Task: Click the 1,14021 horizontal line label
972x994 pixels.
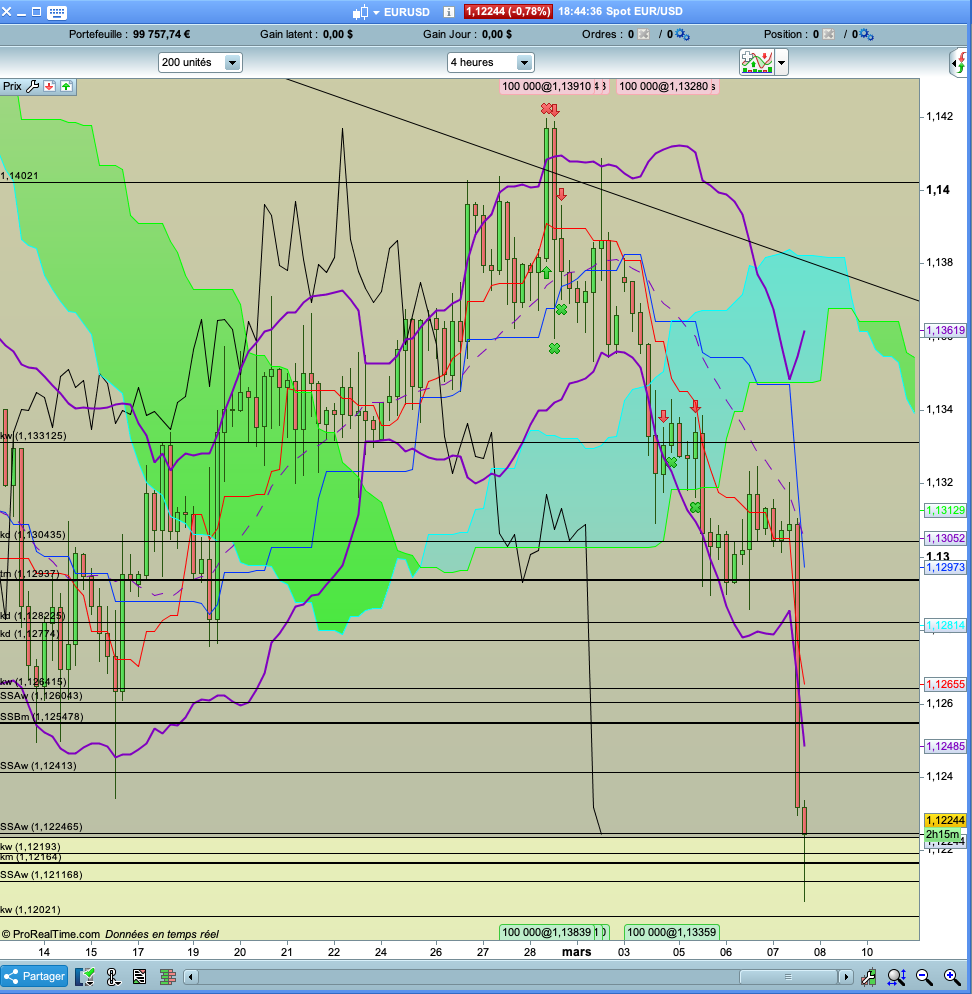Action: (20, 176)
